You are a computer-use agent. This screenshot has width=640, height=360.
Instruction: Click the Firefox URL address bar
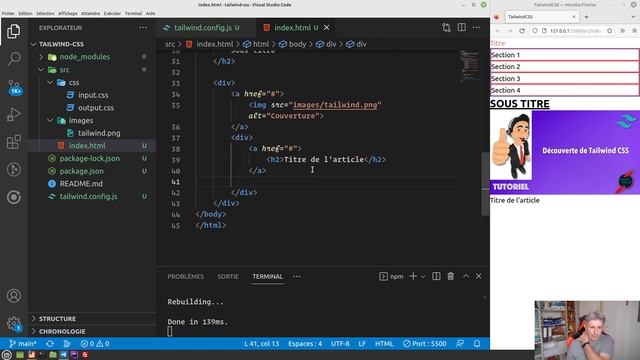(x=576, y=31)
